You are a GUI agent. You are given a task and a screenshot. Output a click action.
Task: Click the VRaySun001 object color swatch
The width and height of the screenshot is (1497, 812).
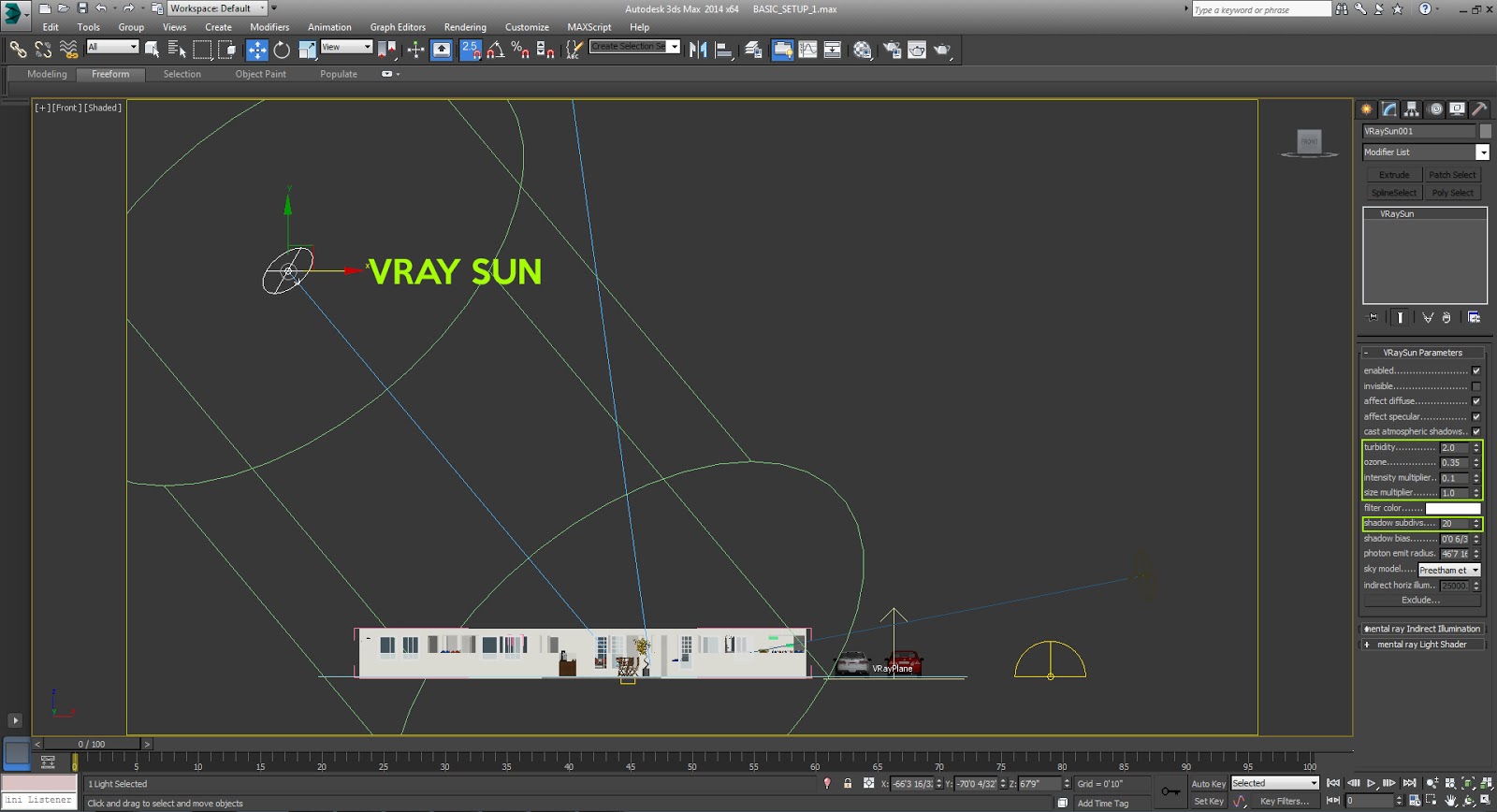point(1485,132)
